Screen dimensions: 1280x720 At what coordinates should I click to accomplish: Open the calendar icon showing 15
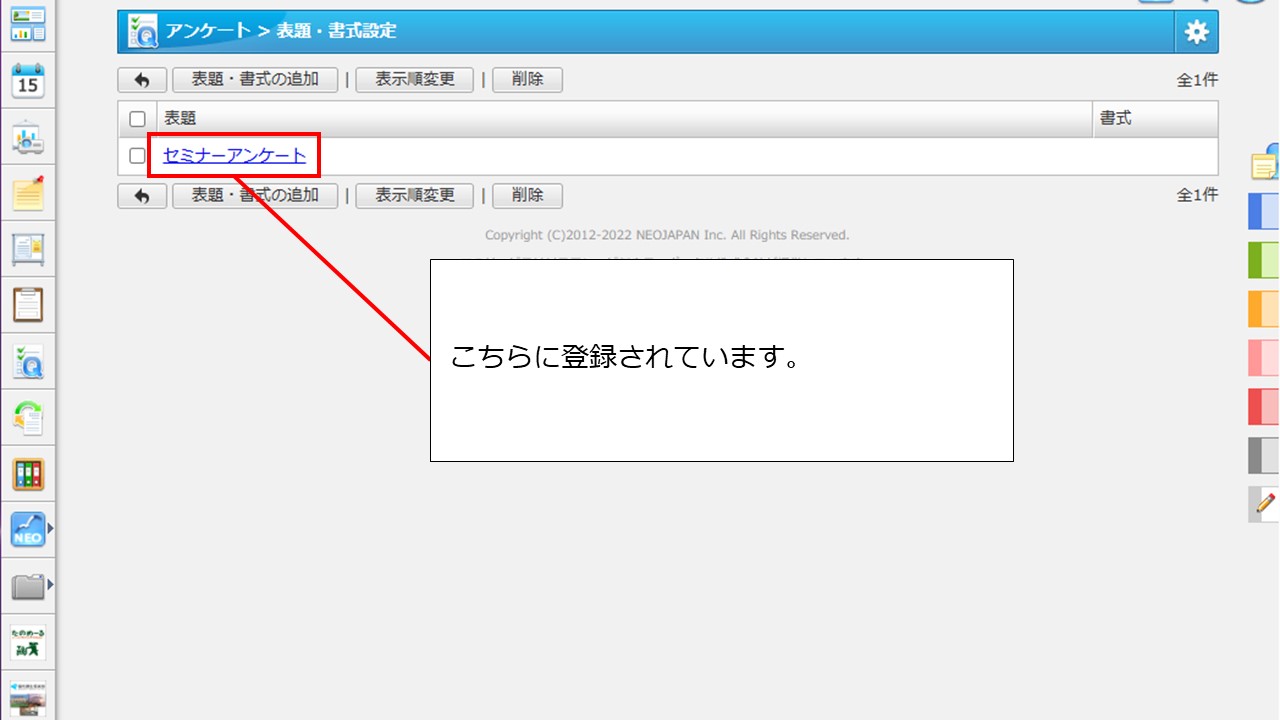(x=28, y=82)
